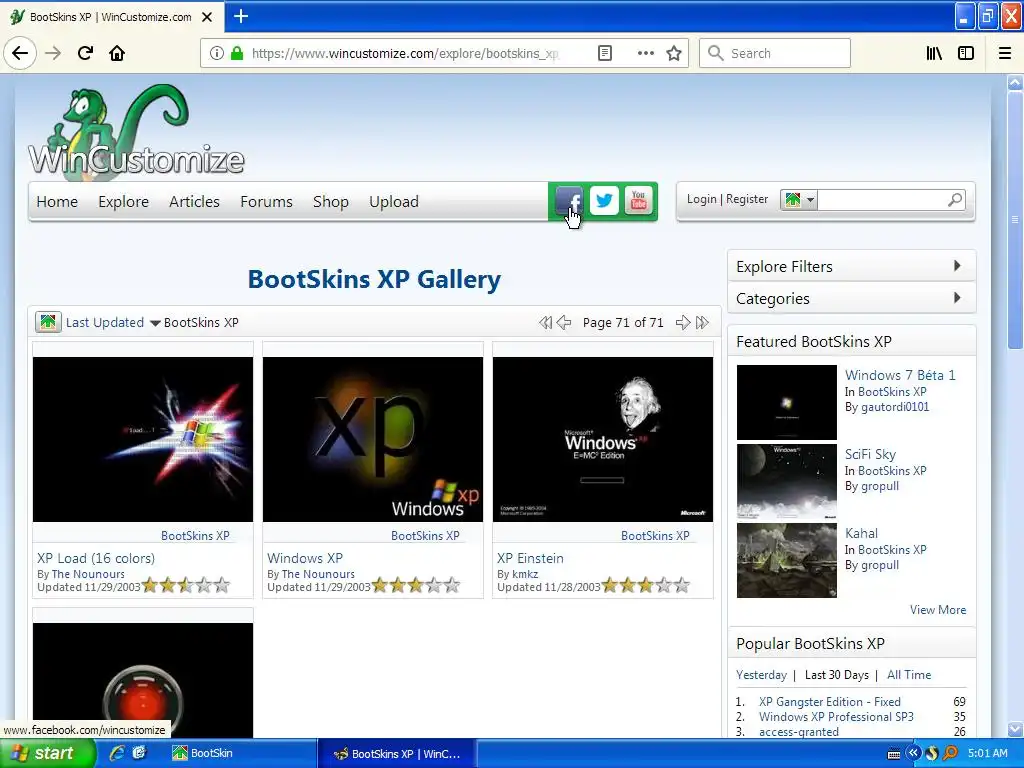The height and width of the screenshot is (768, 1024).
Task: Click the Login link
Action: pos(701,199)
